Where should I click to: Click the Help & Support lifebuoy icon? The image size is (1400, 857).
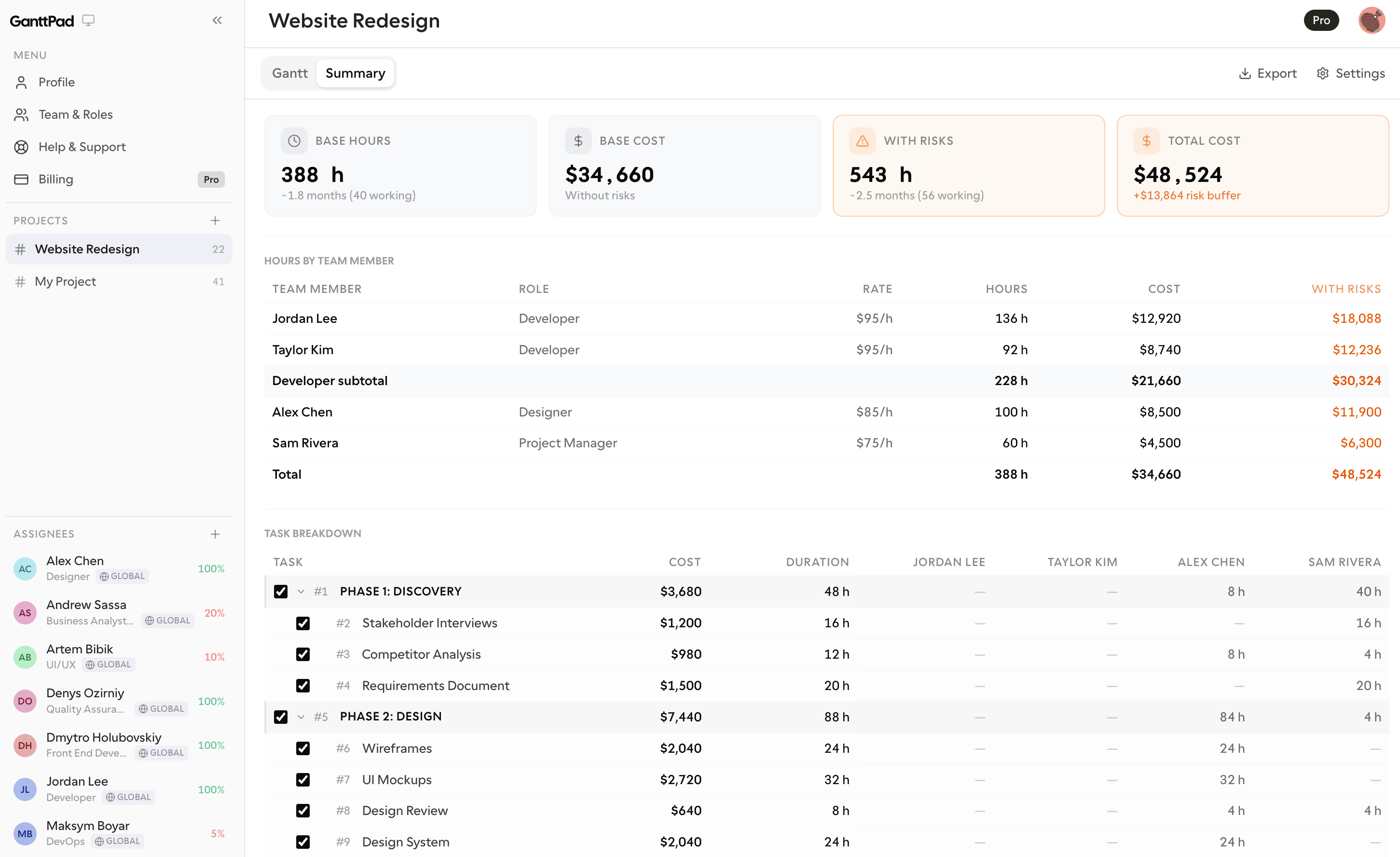(21, 147)
